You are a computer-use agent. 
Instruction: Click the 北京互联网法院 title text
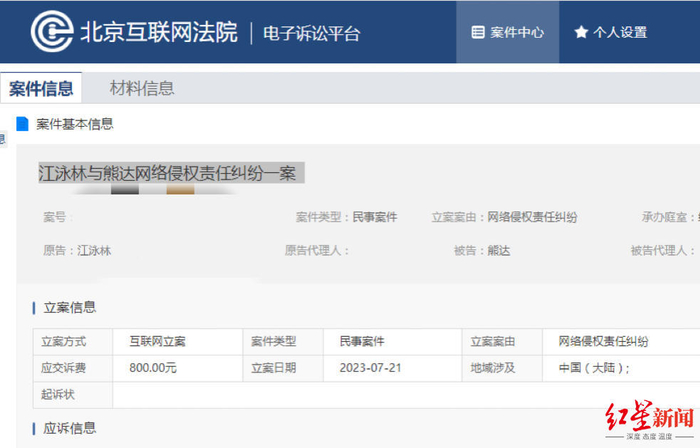(x=159, y=33)
